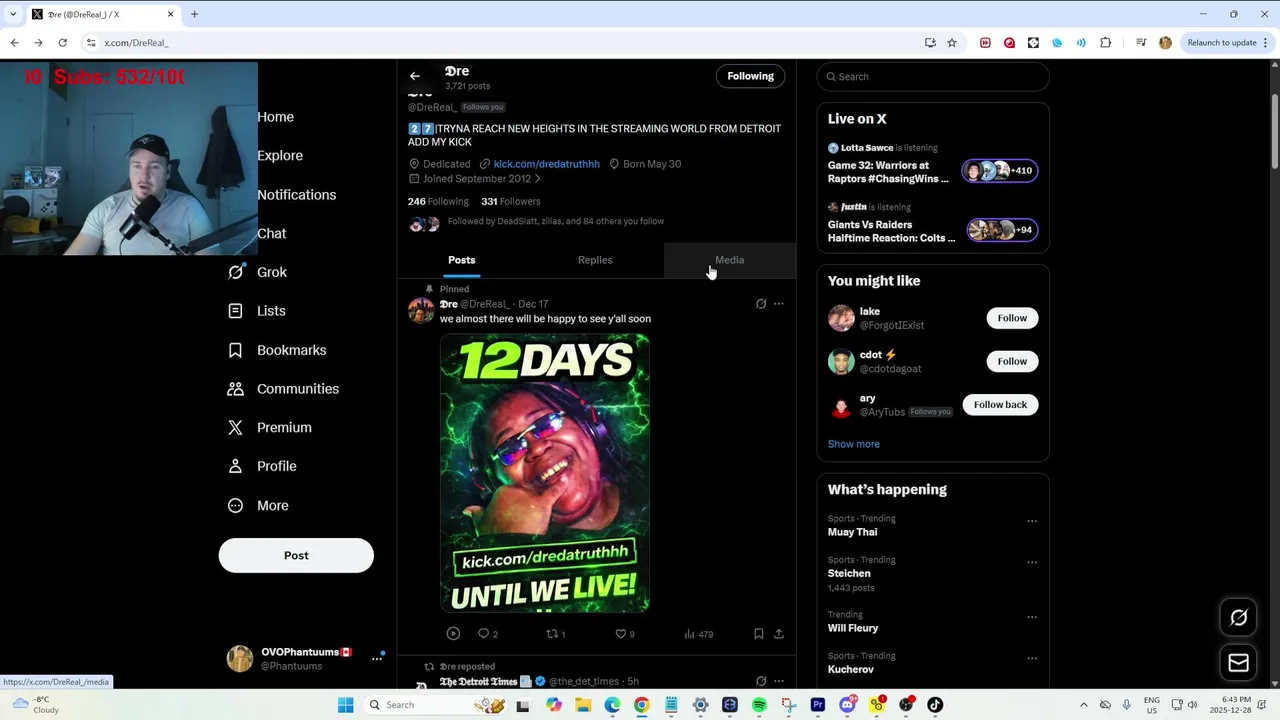View the 246 Following list

(x=438, y=201)
